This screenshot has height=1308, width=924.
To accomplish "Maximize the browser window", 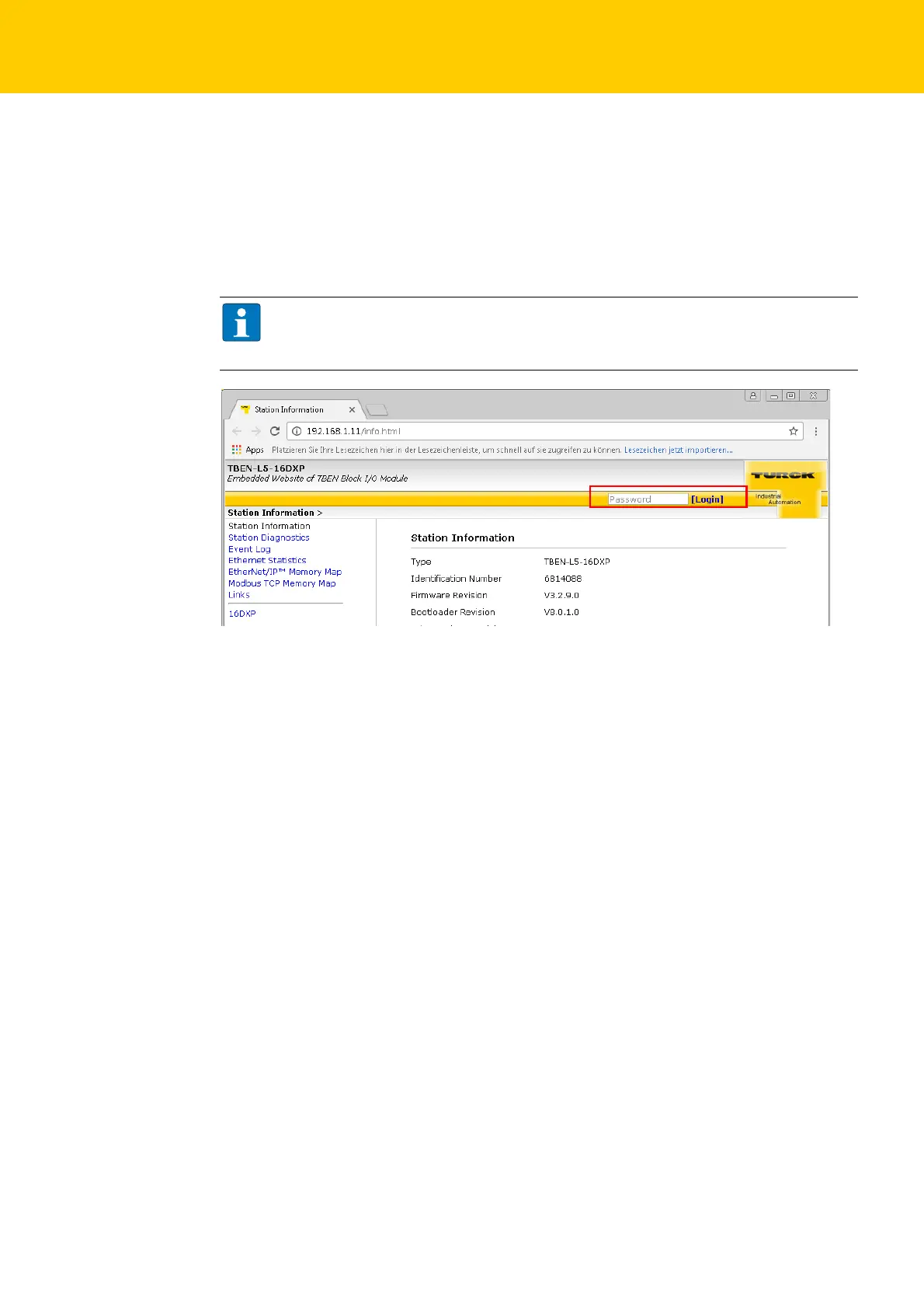I will 790,395.
